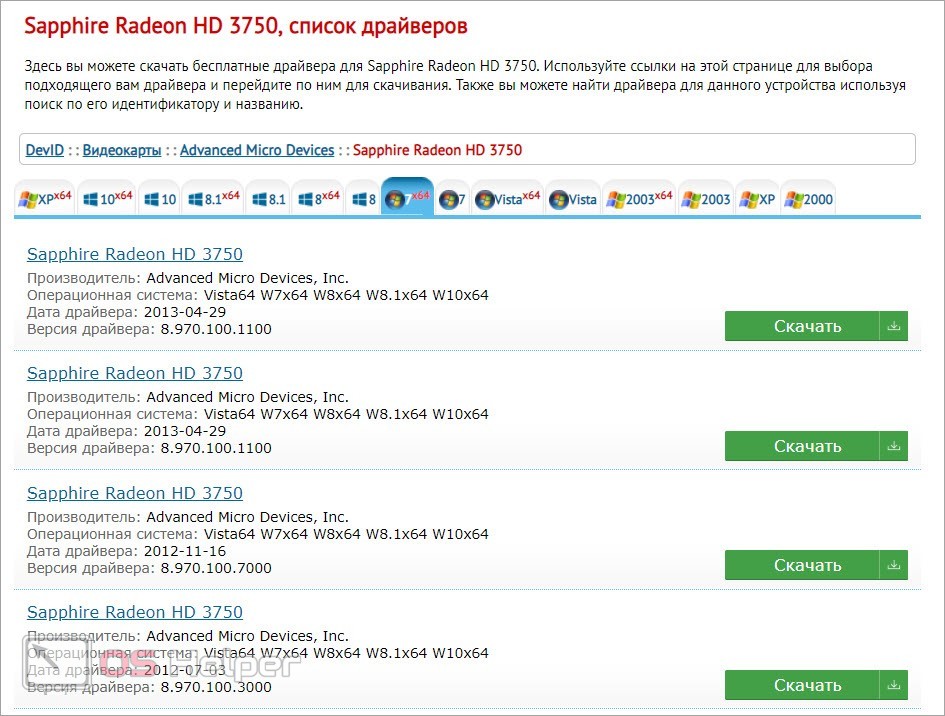945x716 pixels.
Task: Switch to Server 2003 x64 tab
Action: (x=639, y=198)
